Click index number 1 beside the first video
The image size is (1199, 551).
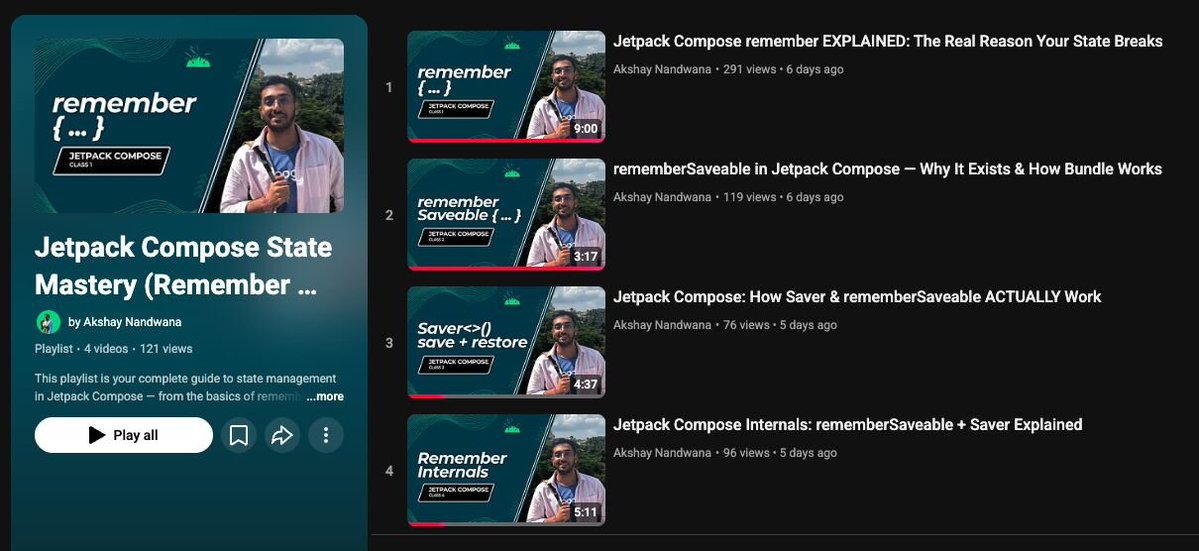tap(389, 87)
